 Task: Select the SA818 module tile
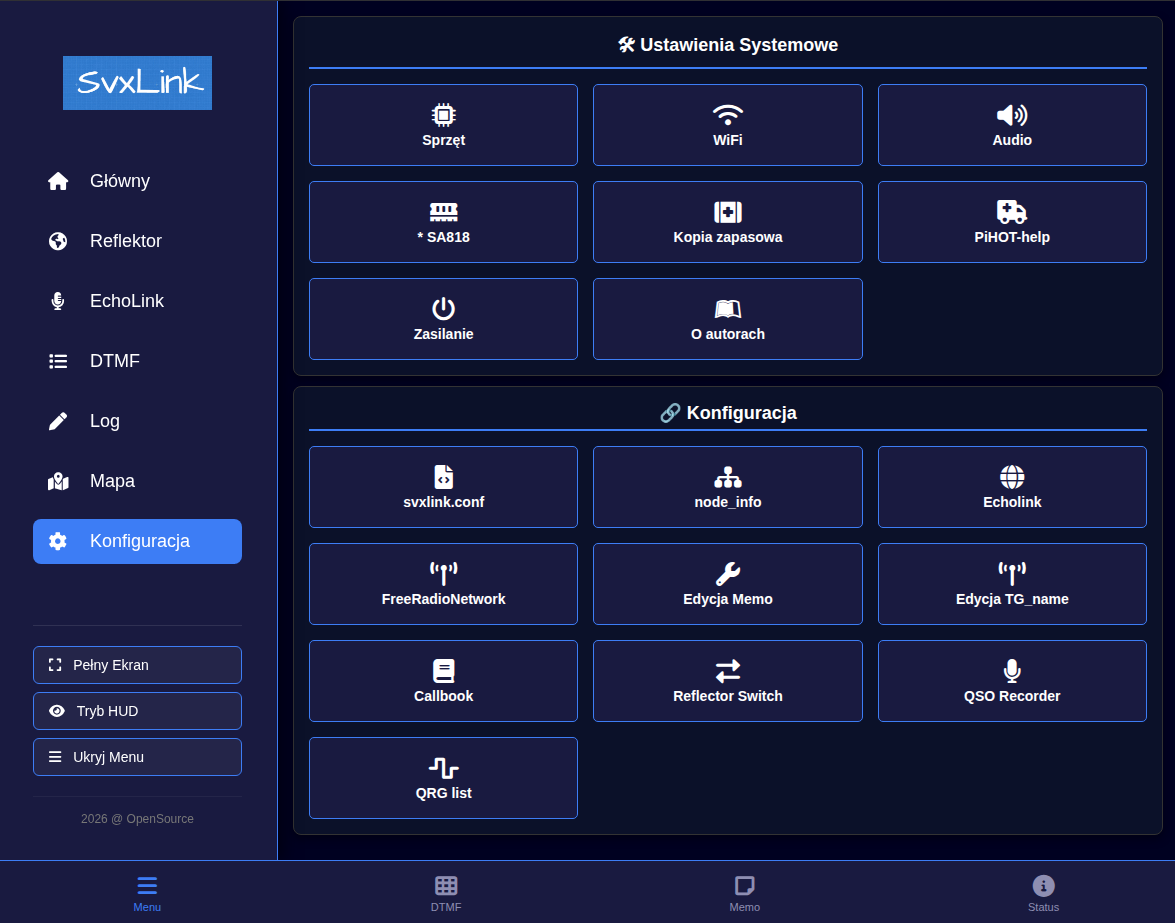443,222
